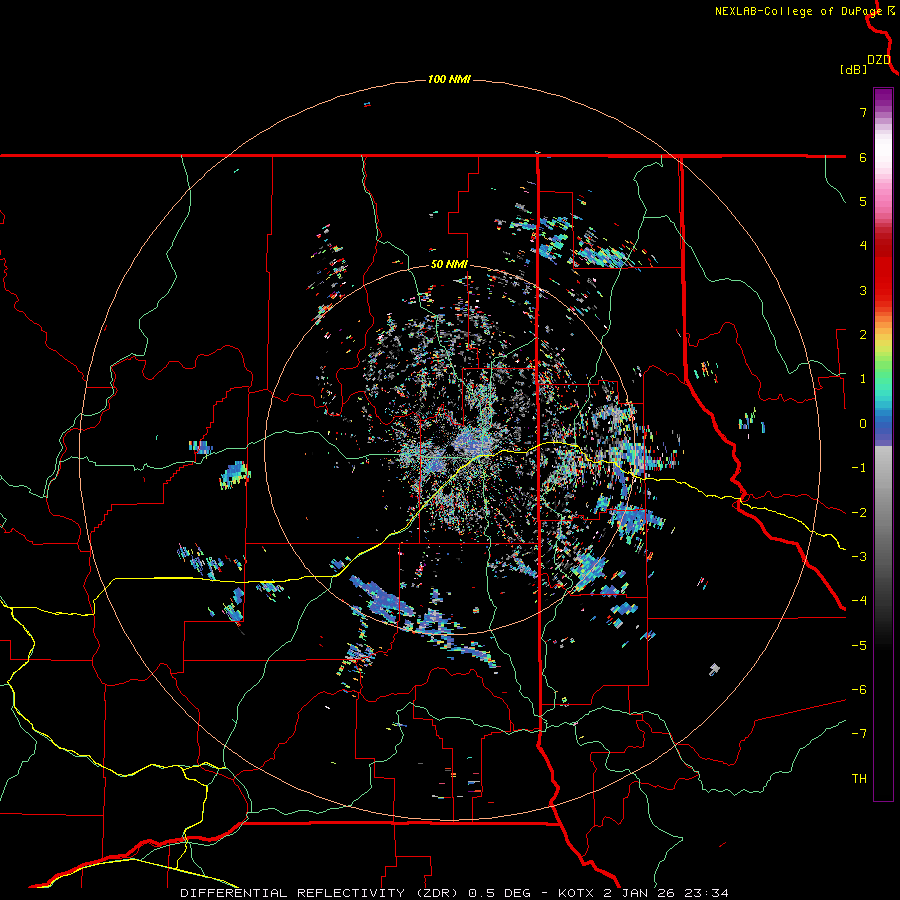Screen dimensions: 900x900
Task: Click the 2 value on the dB scale
Action: pyautogui.click(x=863, y=335)
